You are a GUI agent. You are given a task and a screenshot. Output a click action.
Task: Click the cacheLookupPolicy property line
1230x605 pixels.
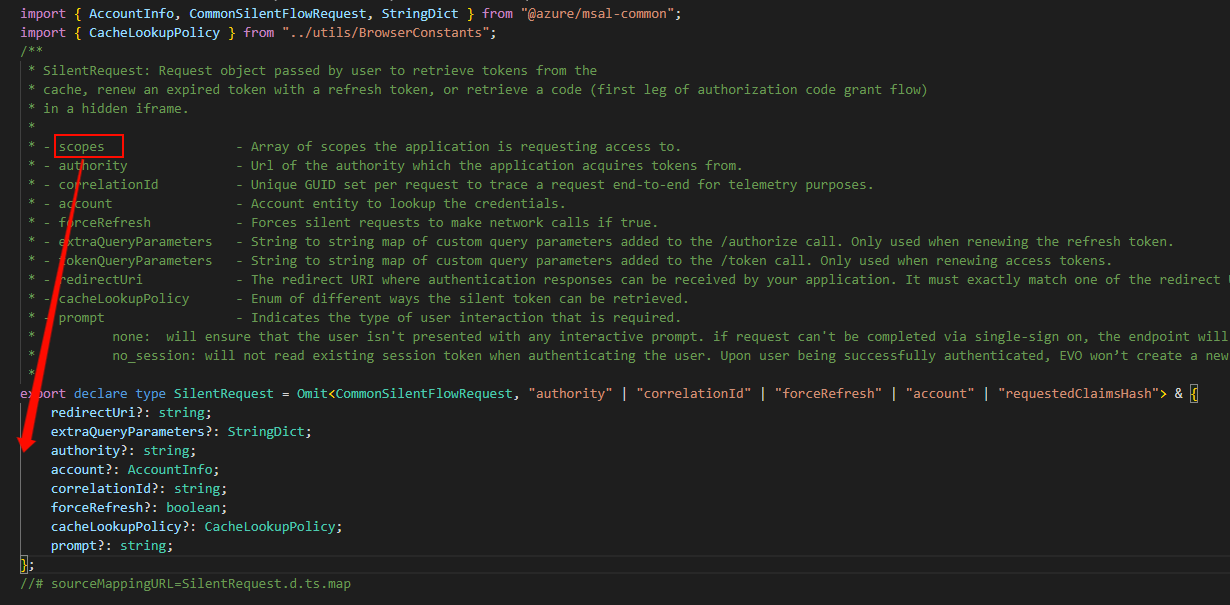(120, 526)
